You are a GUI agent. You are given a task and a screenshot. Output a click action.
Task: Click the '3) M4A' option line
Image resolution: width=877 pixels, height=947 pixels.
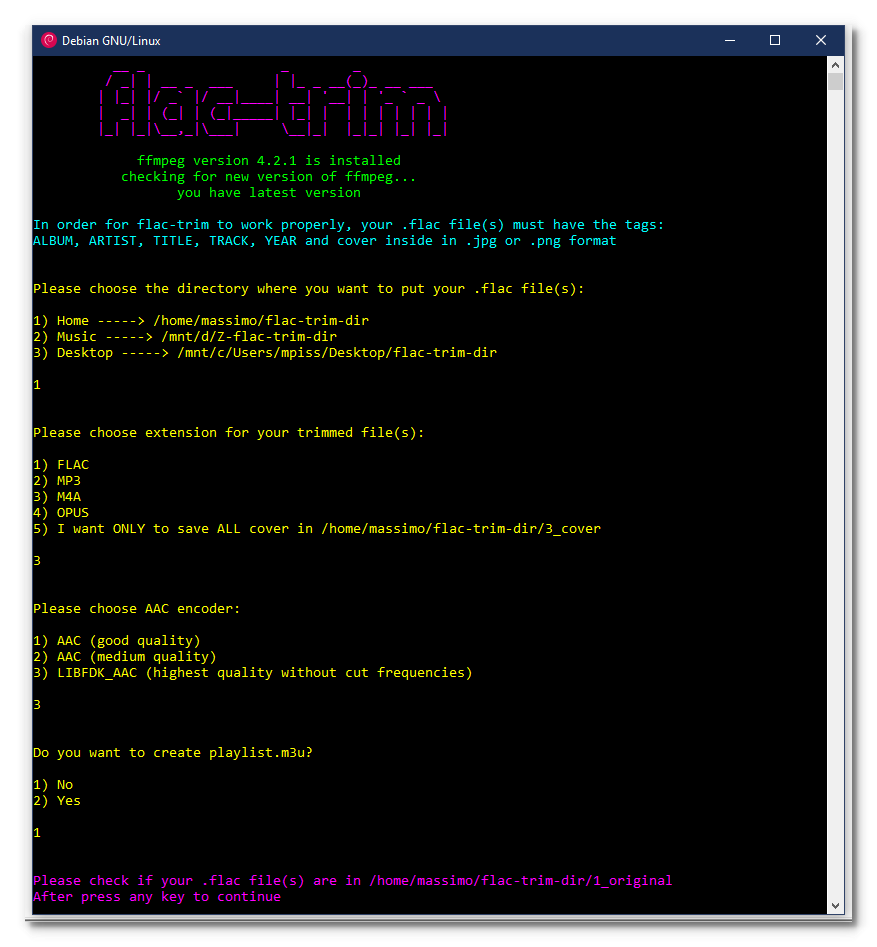pos(57,497)
